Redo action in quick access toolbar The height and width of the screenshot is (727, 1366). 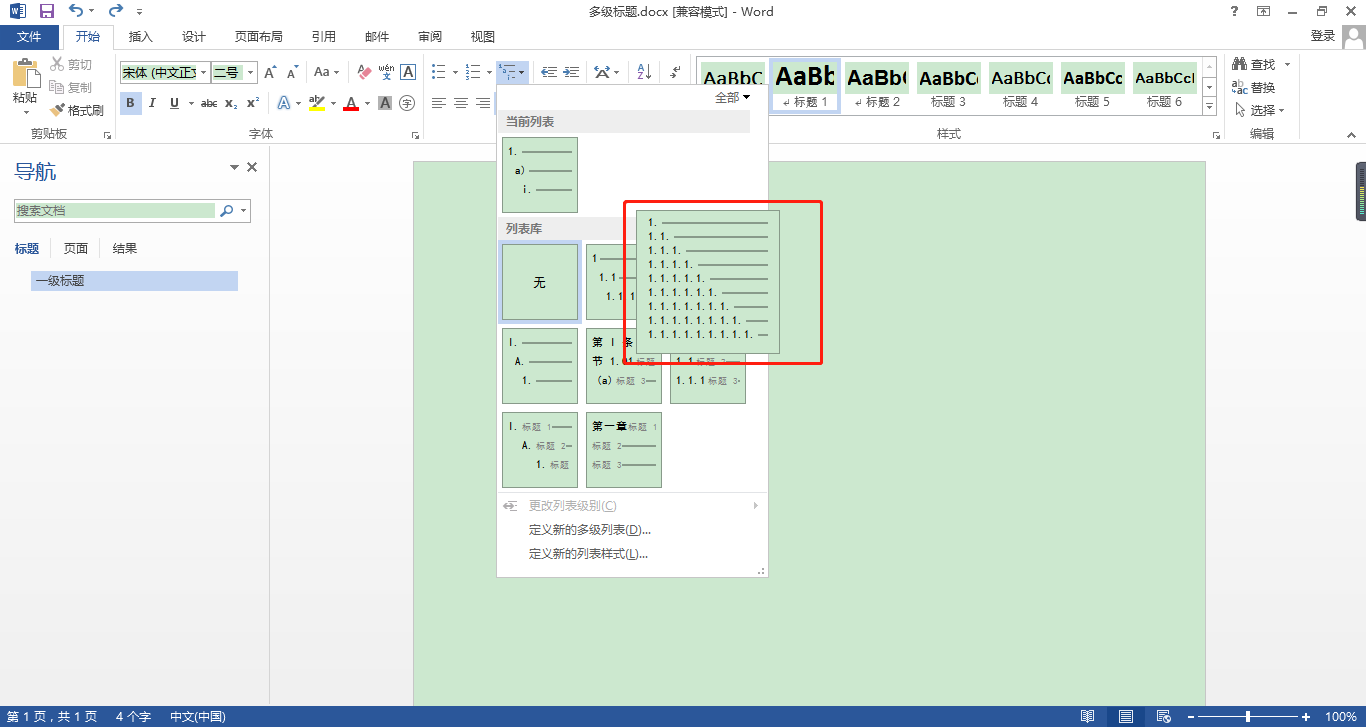115,12
